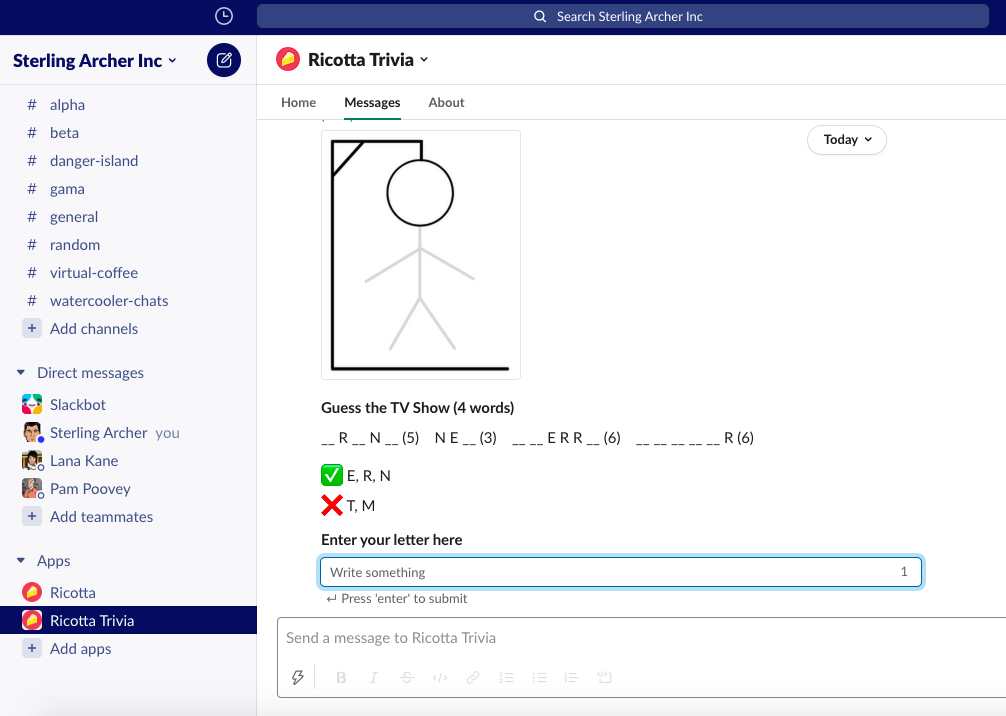Viewport: 1006px width, 716px height.
Task: Click Add channels in the sidebar
Action: [95, 328]
